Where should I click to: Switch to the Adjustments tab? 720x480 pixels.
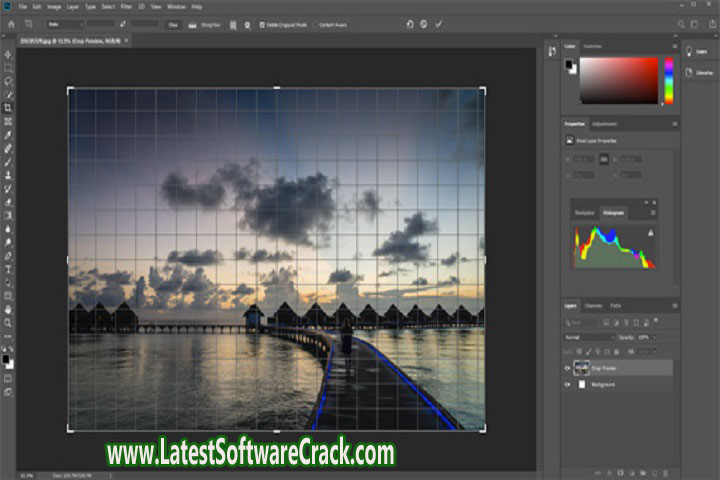click(x=604, y=124)
